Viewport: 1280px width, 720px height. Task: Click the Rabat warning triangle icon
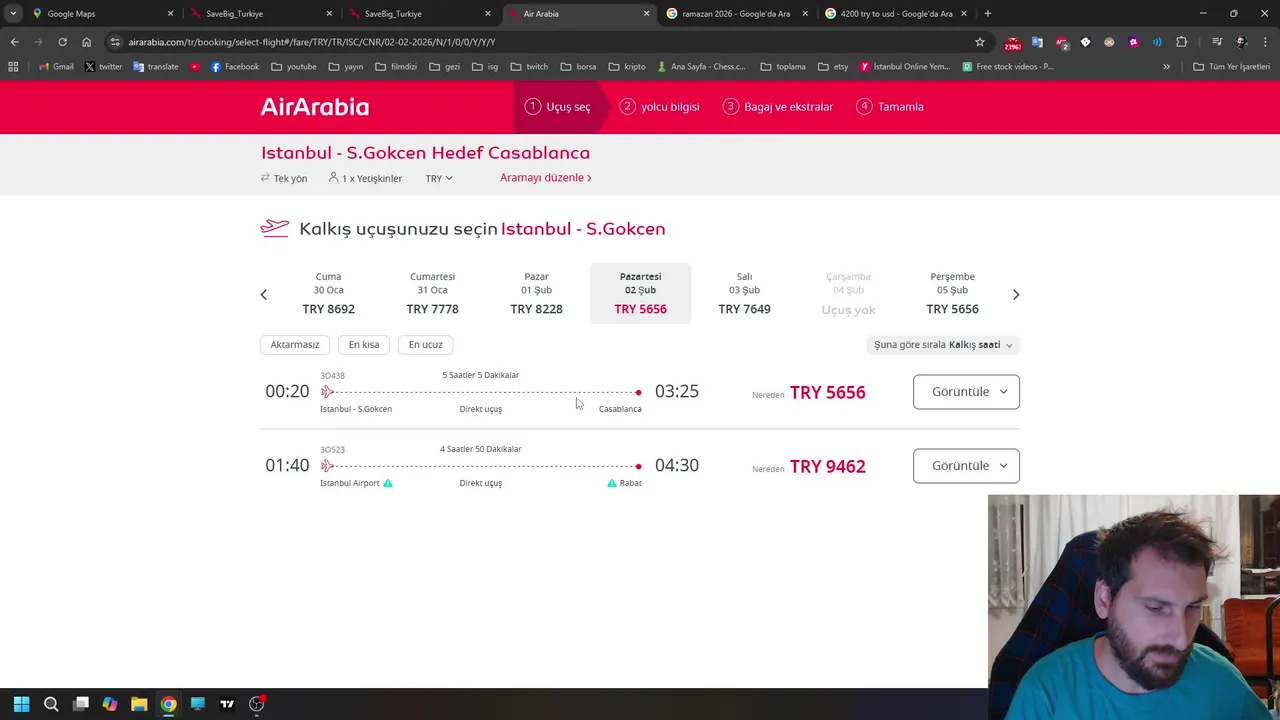pos(612,483)
